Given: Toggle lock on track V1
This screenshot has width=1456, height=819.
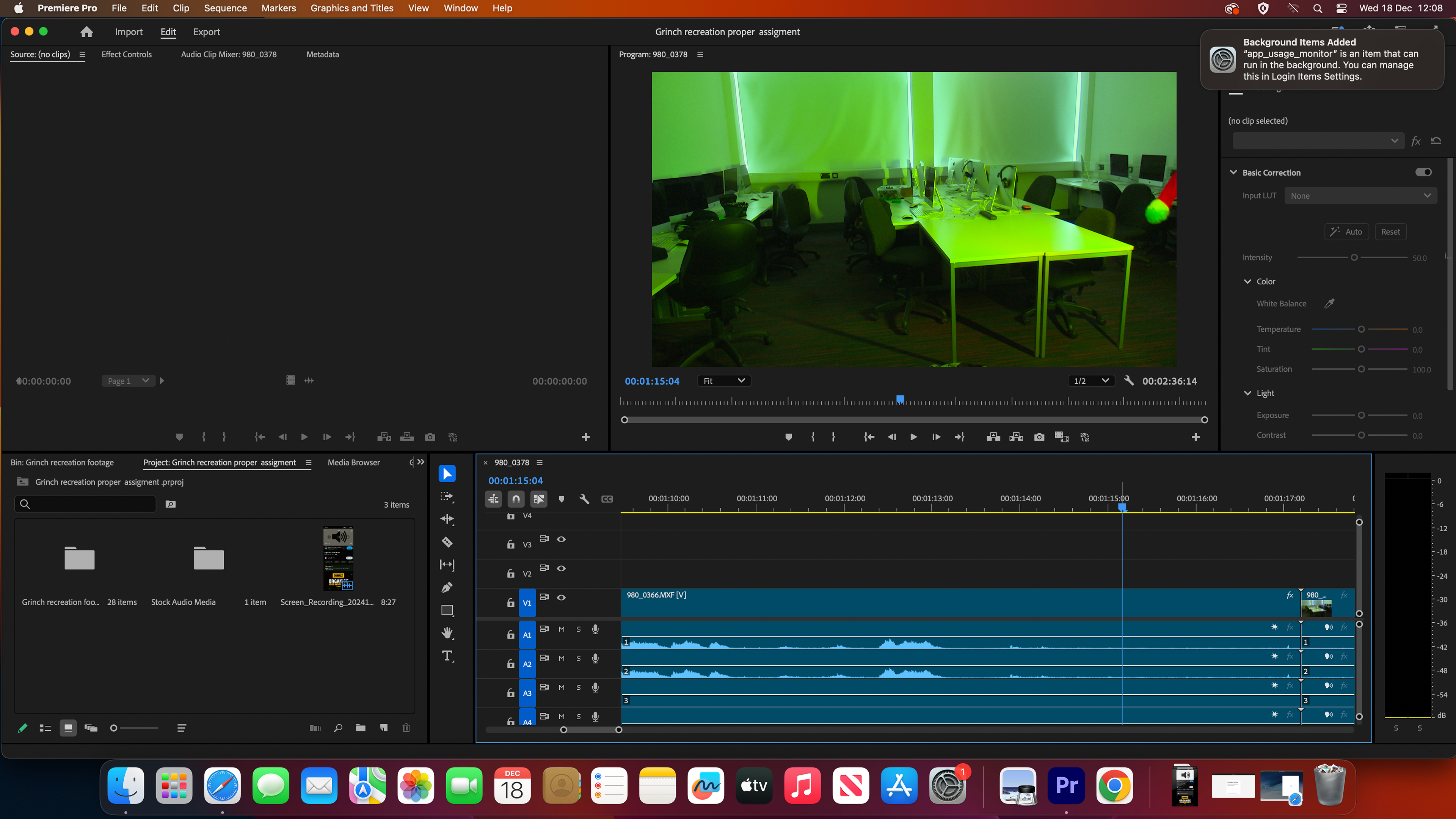Looking at the screenshot, I should 510,602.
